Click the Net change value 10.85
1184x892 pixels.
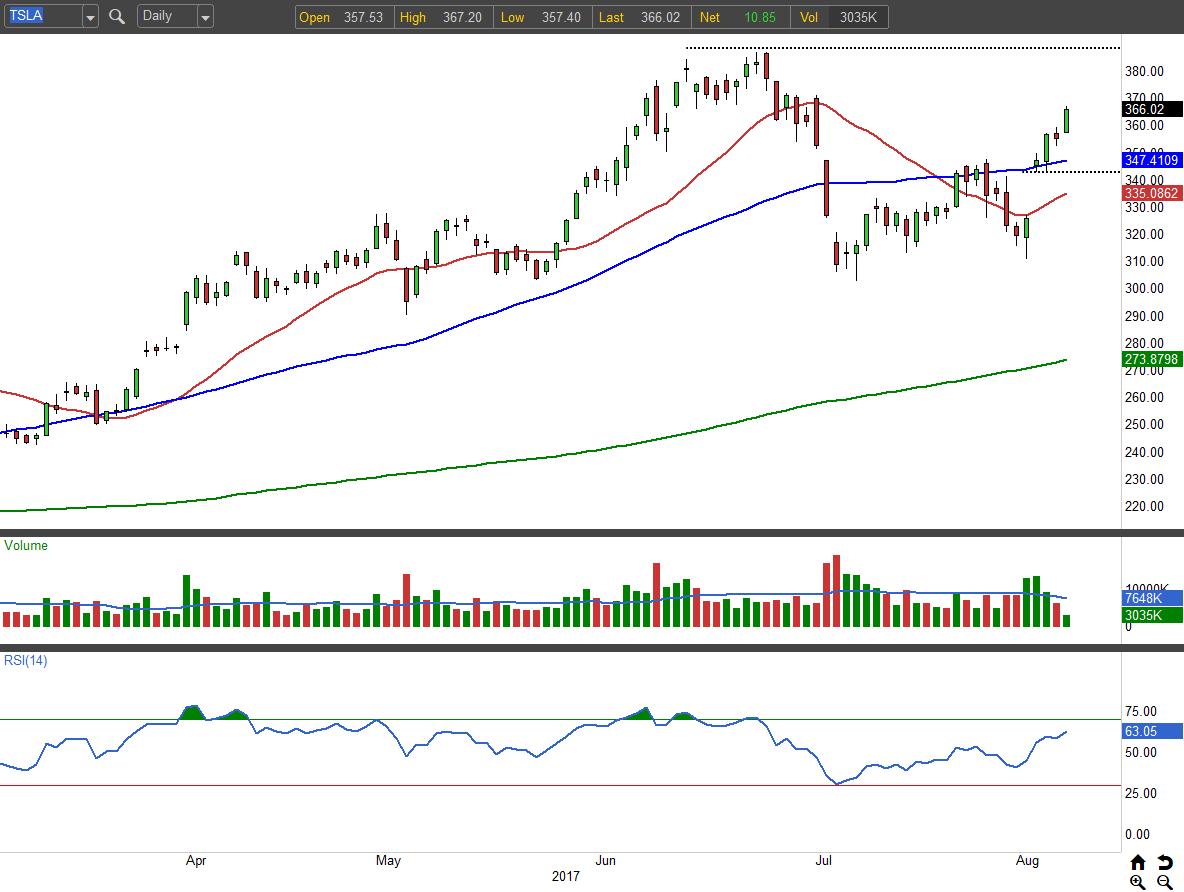(x=759, y=17)
